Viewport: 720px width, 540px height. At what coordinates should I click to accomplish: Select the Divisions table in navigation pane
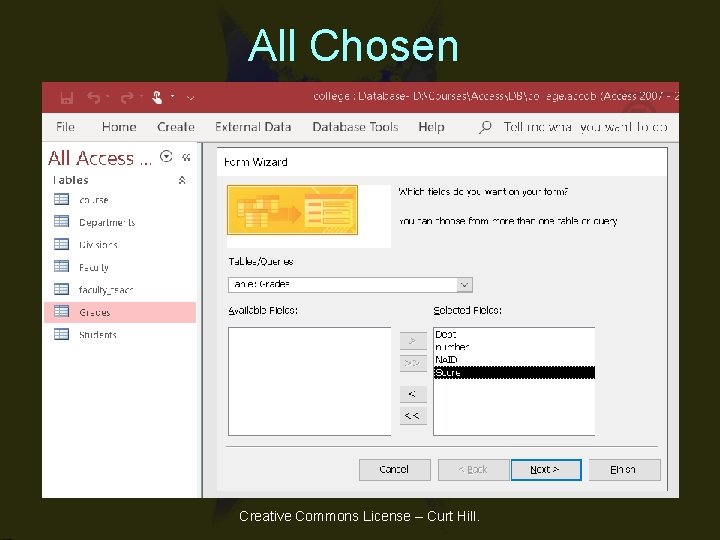[x=120, y=245]
